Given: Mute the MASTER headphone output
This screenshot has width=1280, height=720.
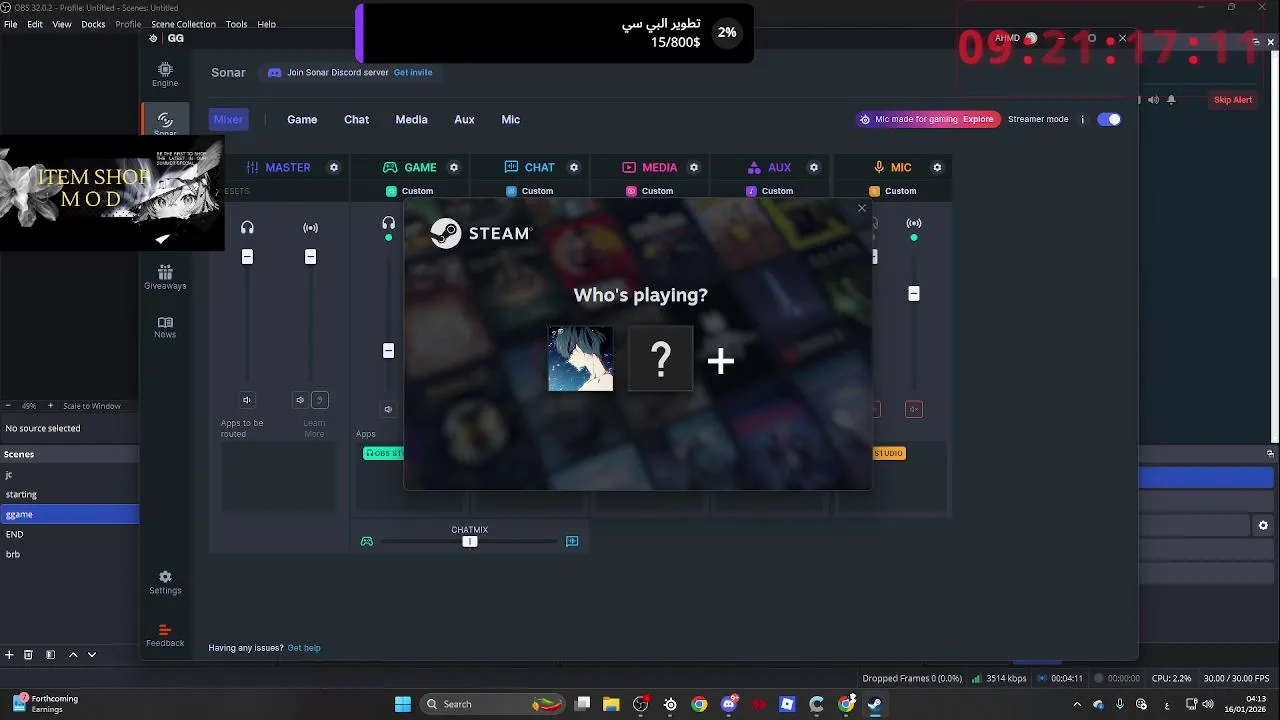Looking at the screenshot, I should pyautogui.click(x=247, y=400).
